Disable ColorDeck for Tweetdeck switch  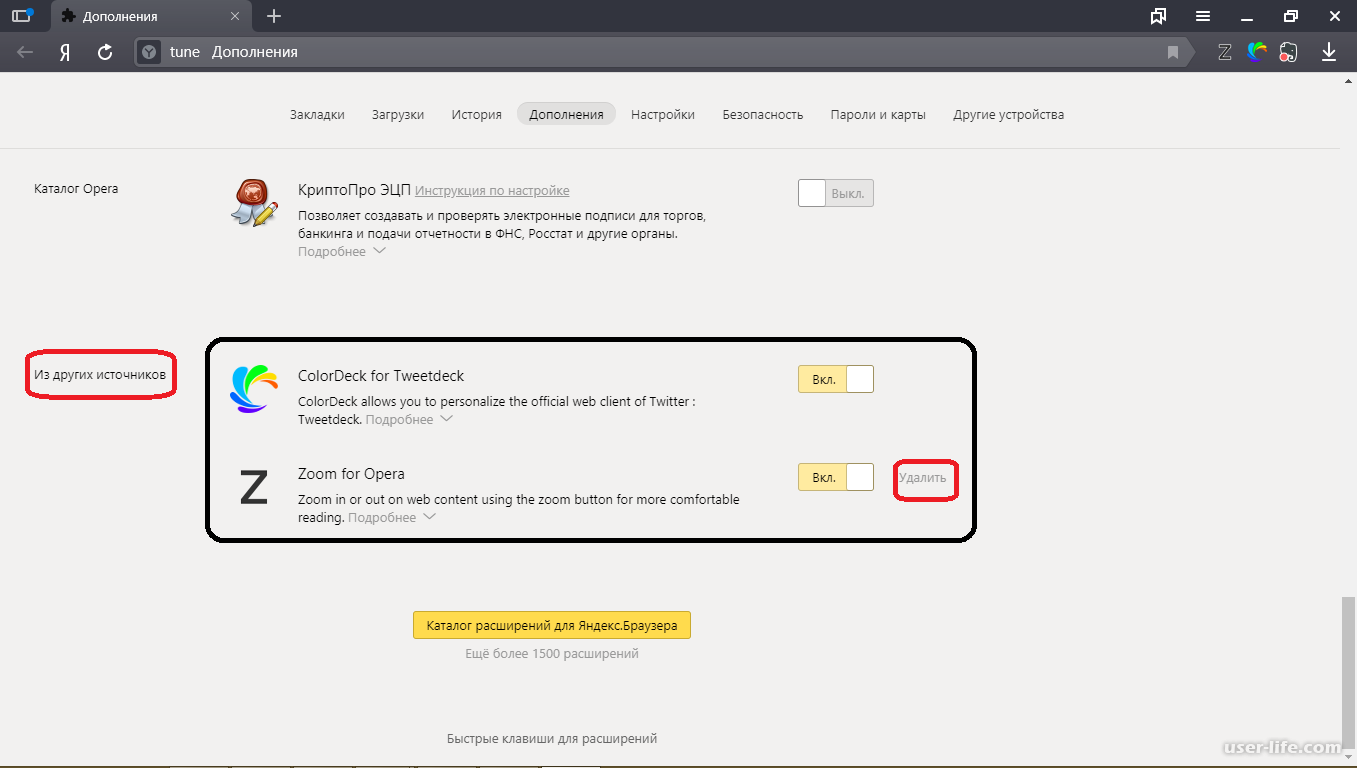tap(836, 379)
